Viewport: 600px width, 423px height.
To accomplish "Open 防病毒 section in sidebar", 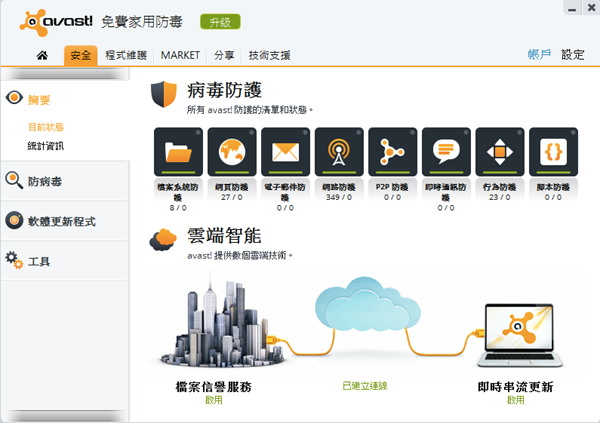I will [x=45, y=181].
